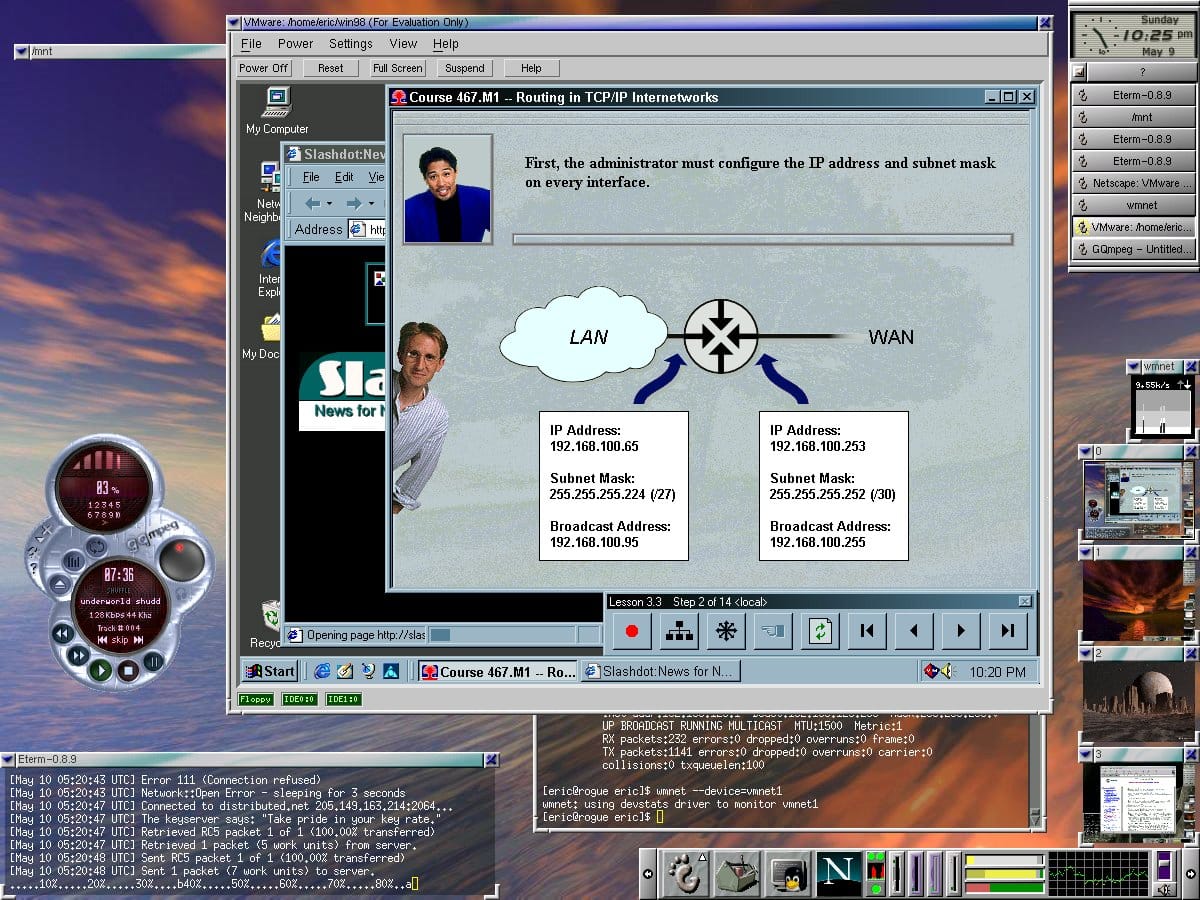
Task: Switch to Slashdot taskbar button
Action: 660,672
